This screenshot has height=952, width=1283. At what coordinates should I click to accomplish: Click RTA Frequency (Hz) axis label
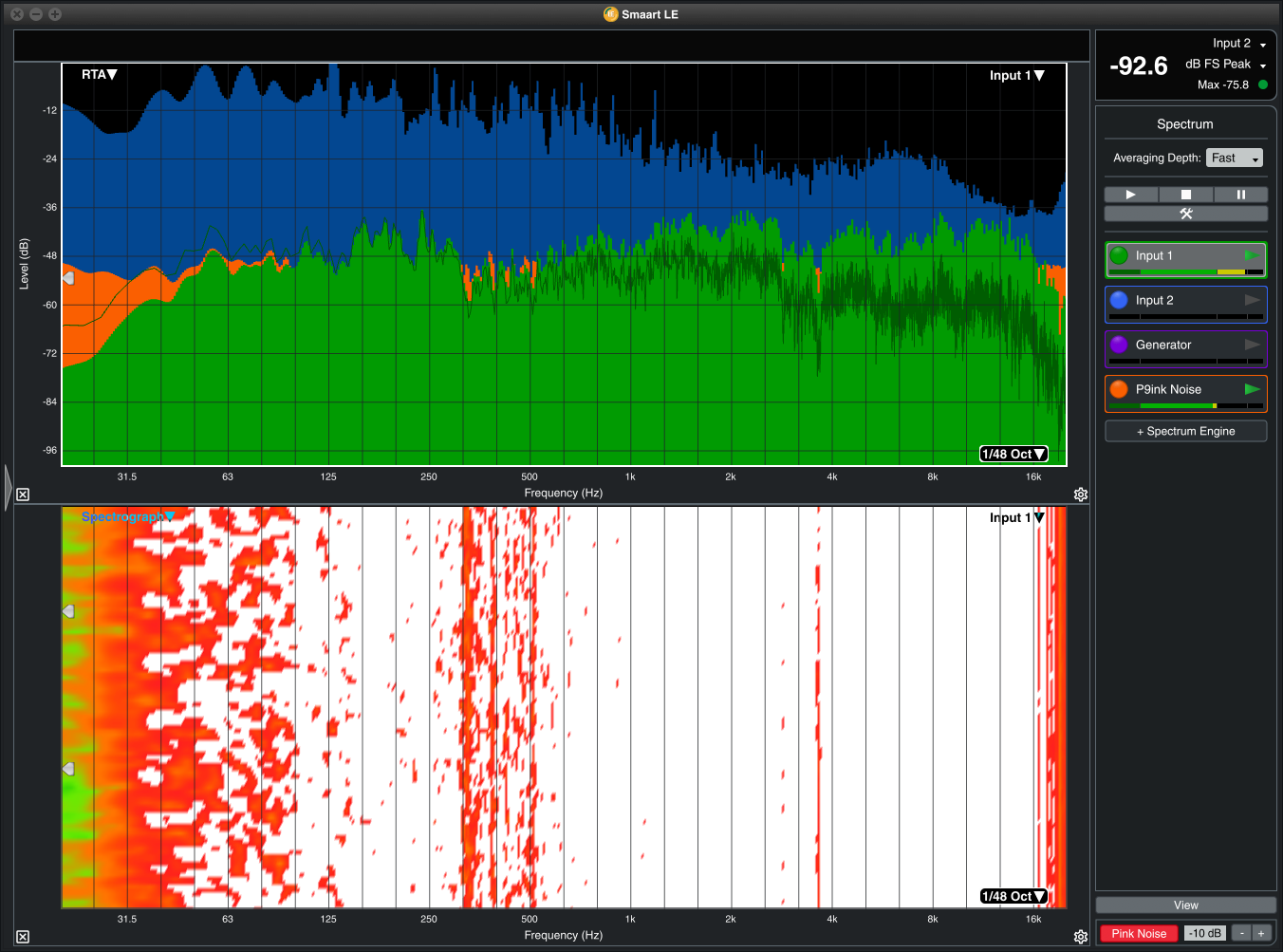563,493
